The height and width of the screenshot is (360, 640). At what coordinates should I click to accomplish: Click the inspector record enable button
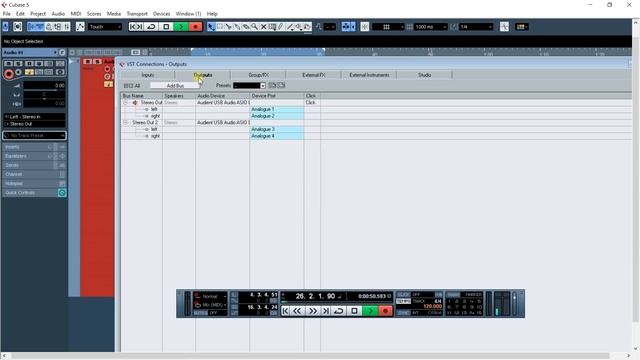[x=9, y=74]
